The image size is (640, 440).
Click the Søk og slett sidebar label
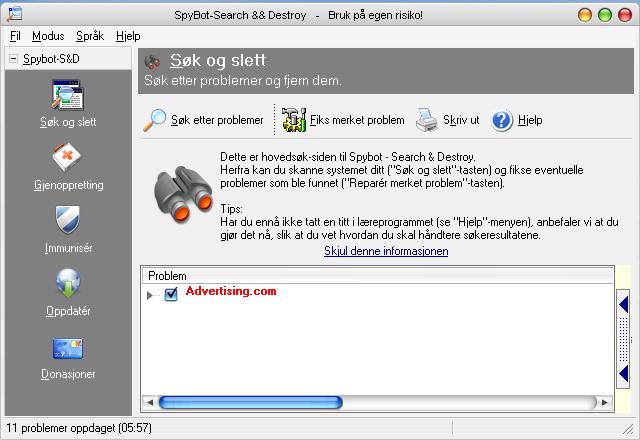click(x=68, y=122)
